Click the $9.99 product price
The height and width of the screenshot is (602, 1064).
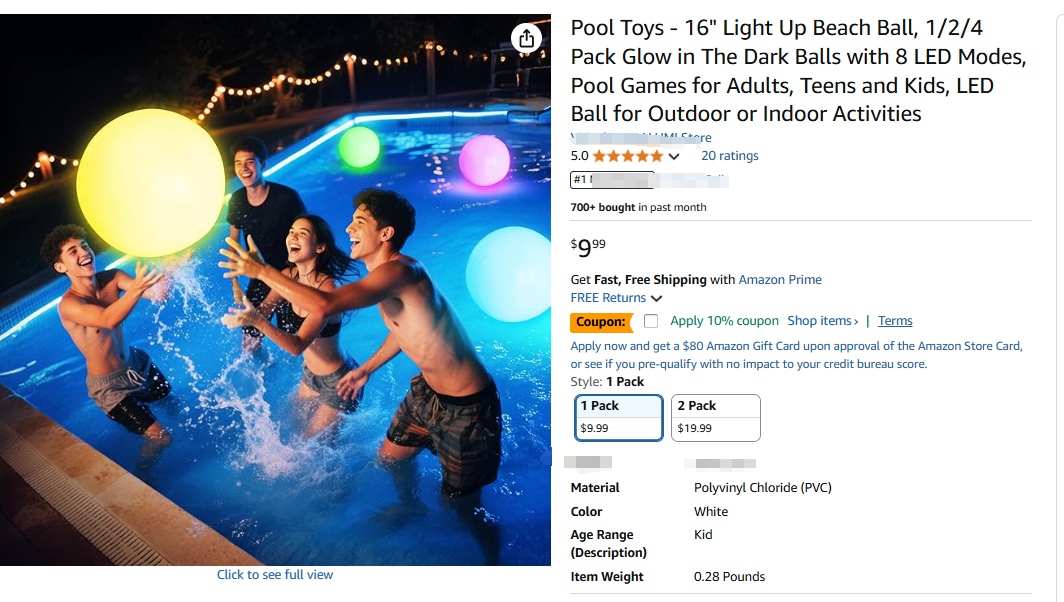click(588, 247)
